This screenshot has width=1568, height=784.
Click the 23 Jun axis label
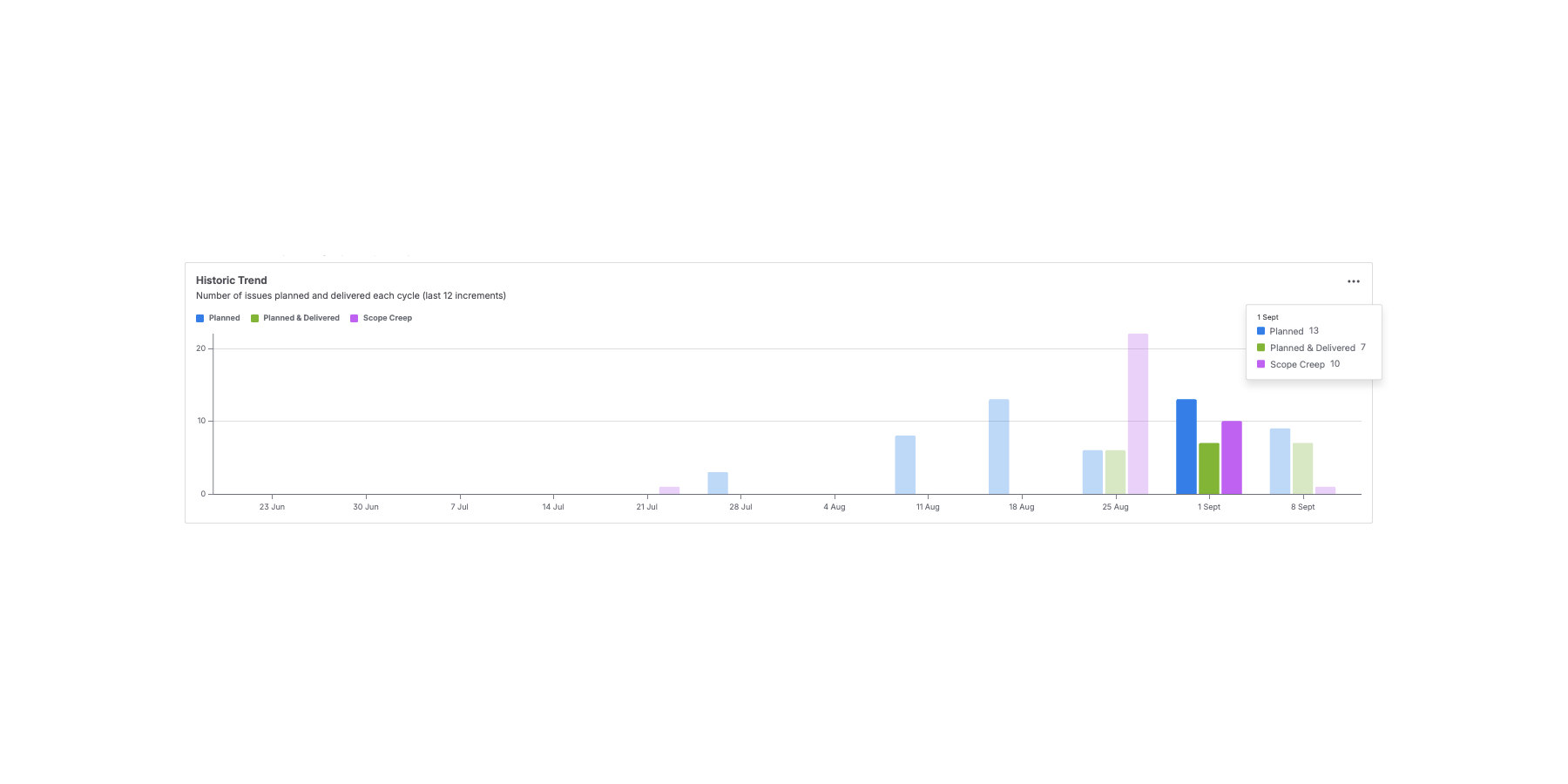pos(272,507)
